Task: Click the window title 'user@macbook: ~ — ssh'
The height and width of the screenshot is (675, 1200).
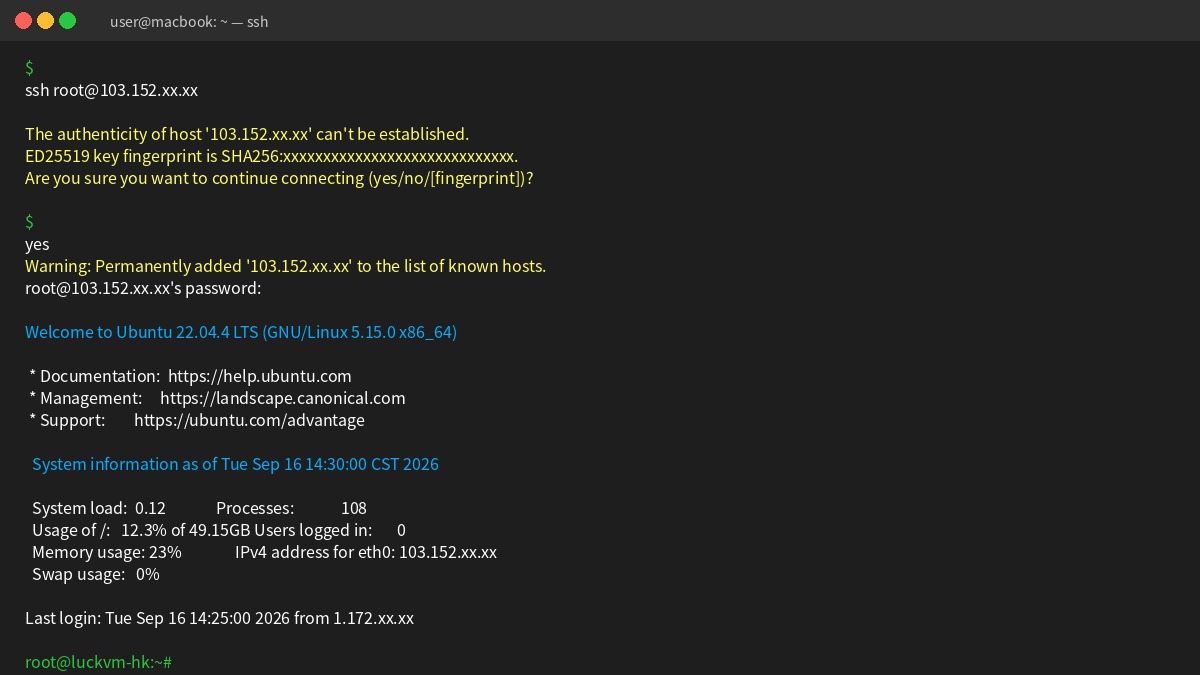Action: (189, 21)
